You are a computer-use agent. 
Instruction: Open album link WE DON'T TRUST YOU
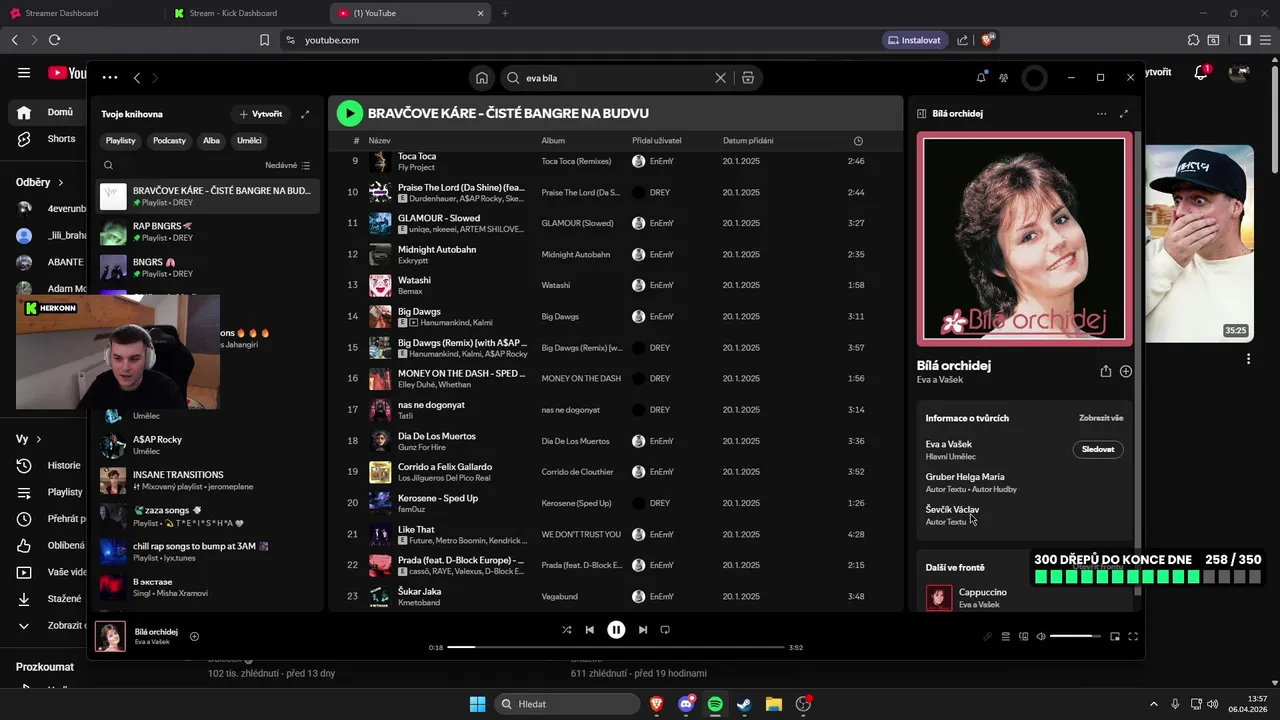[x=581, y=534]
